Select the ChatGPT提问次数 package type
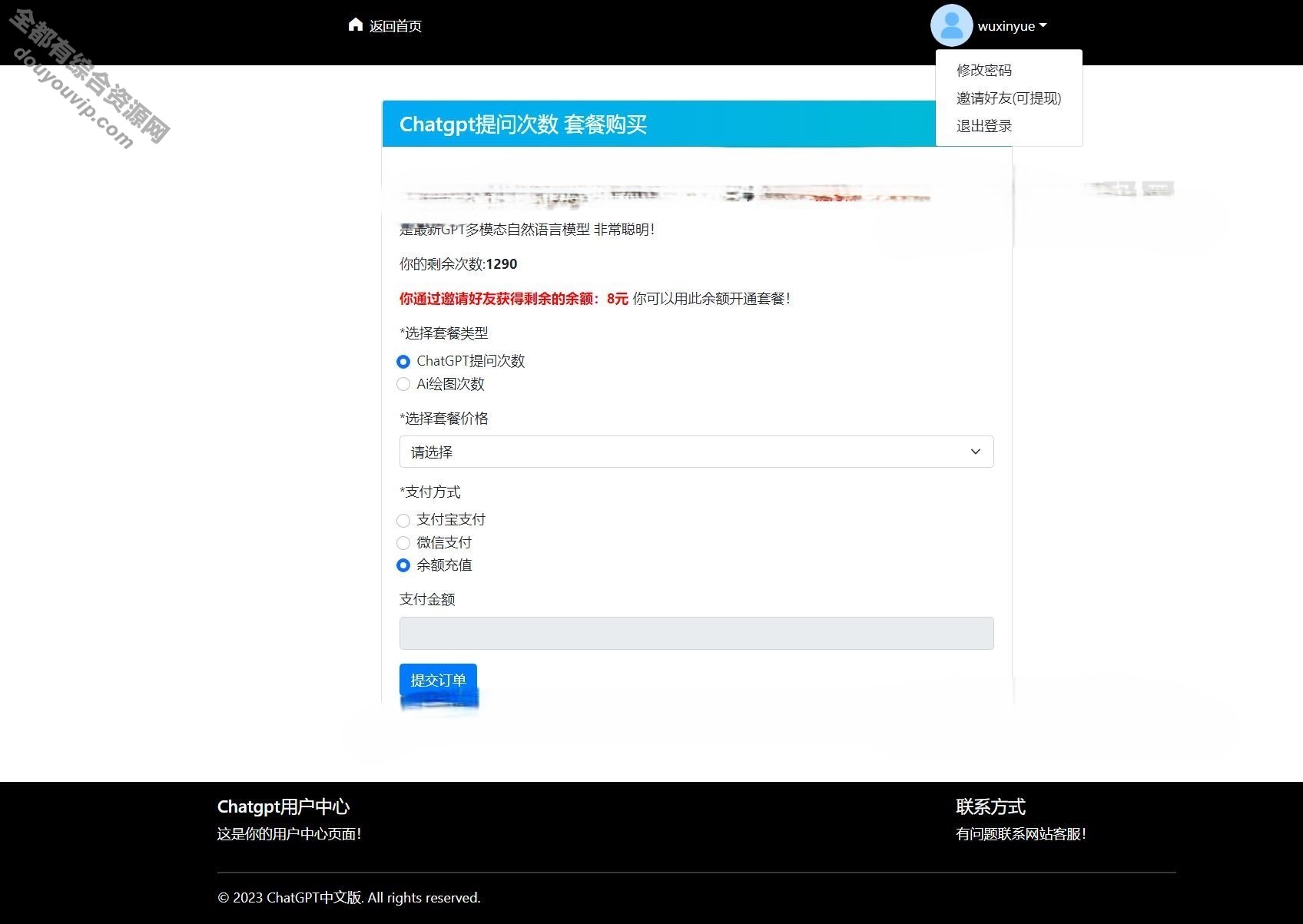 (403, 361)
